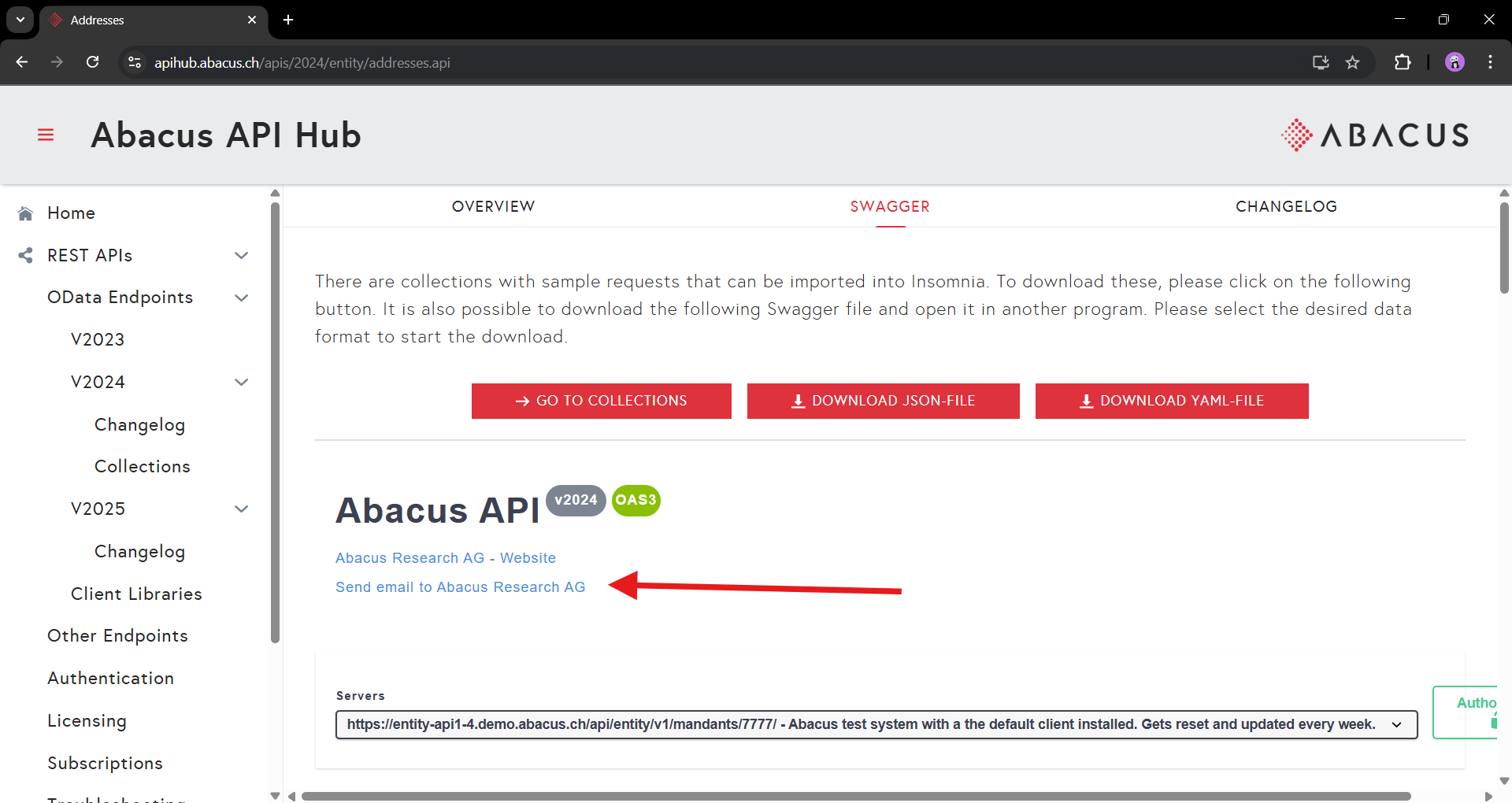
Task: Open Licensing in the sidebar
Action: point(87,721)
